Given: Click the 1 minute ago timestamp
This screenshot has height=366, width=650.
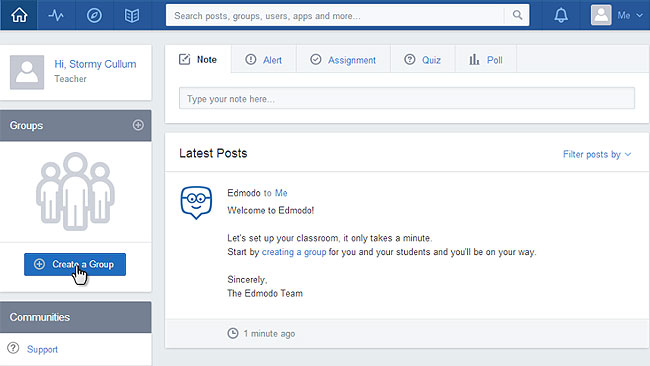Looking at the screenshot, I should point(269,334).
